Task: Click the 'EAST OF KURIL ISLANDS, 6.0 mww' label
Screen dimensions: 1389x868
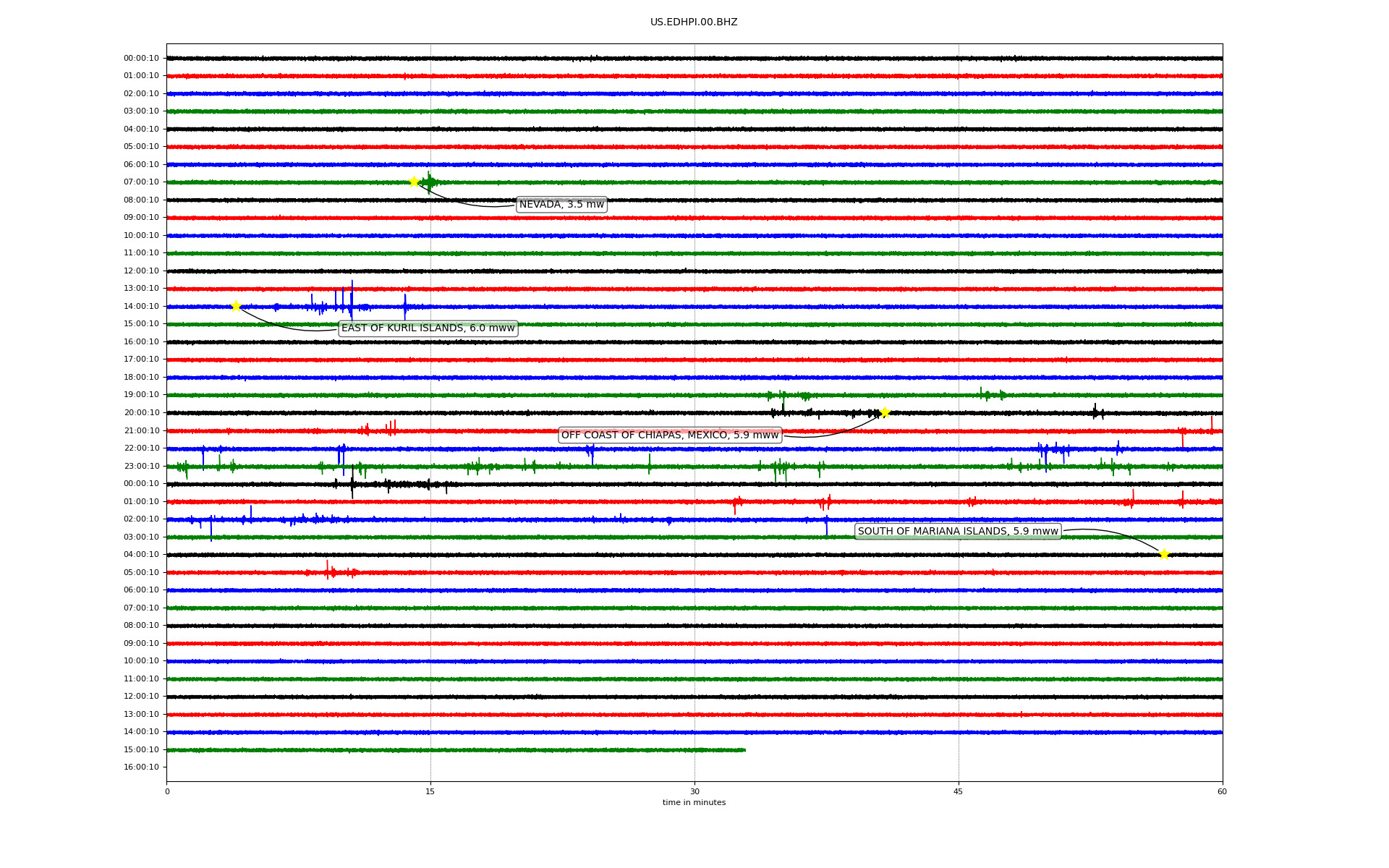Action: (x=428, y=328)
